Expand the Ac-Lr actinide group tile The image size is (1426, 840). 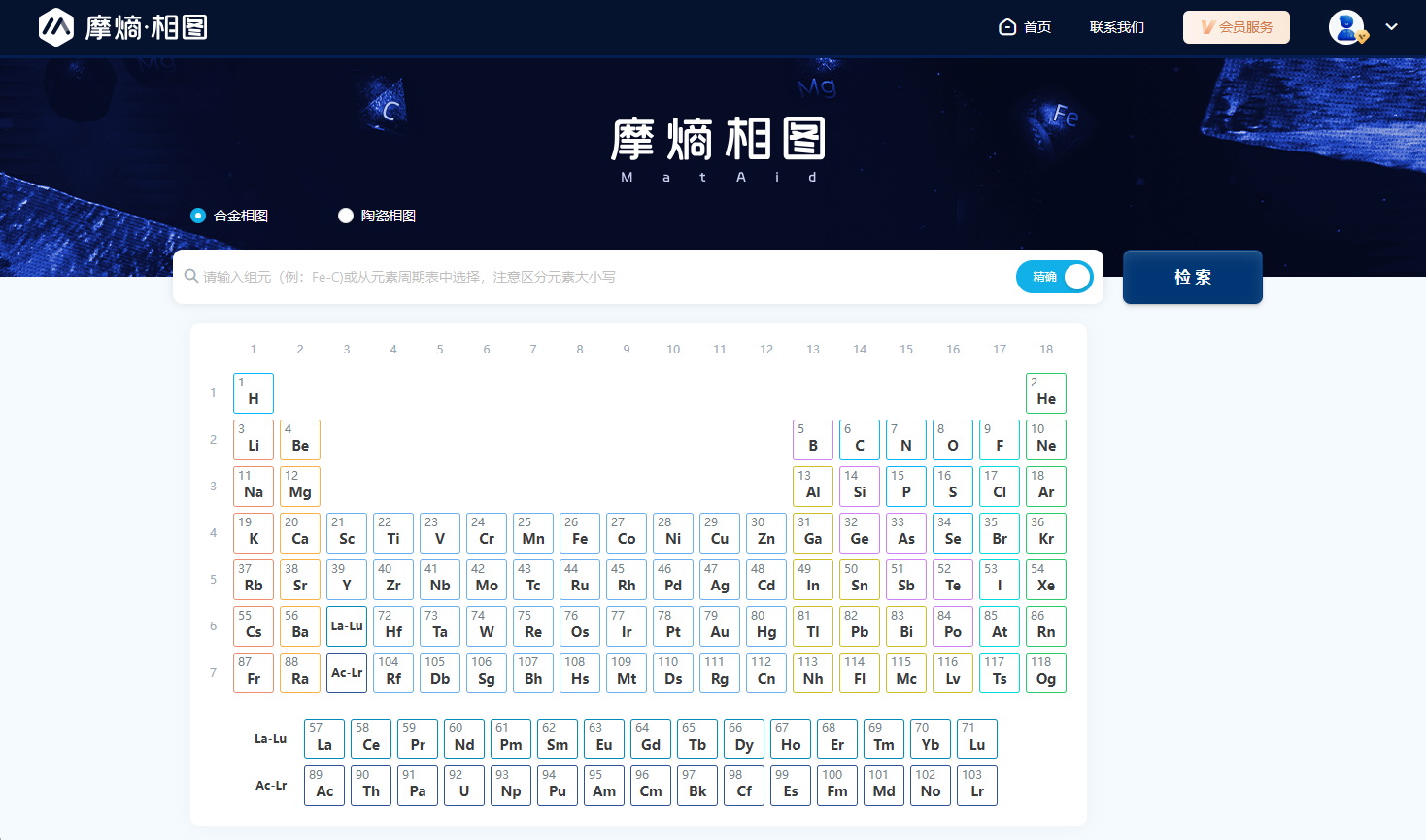click(x=347, y=673)
